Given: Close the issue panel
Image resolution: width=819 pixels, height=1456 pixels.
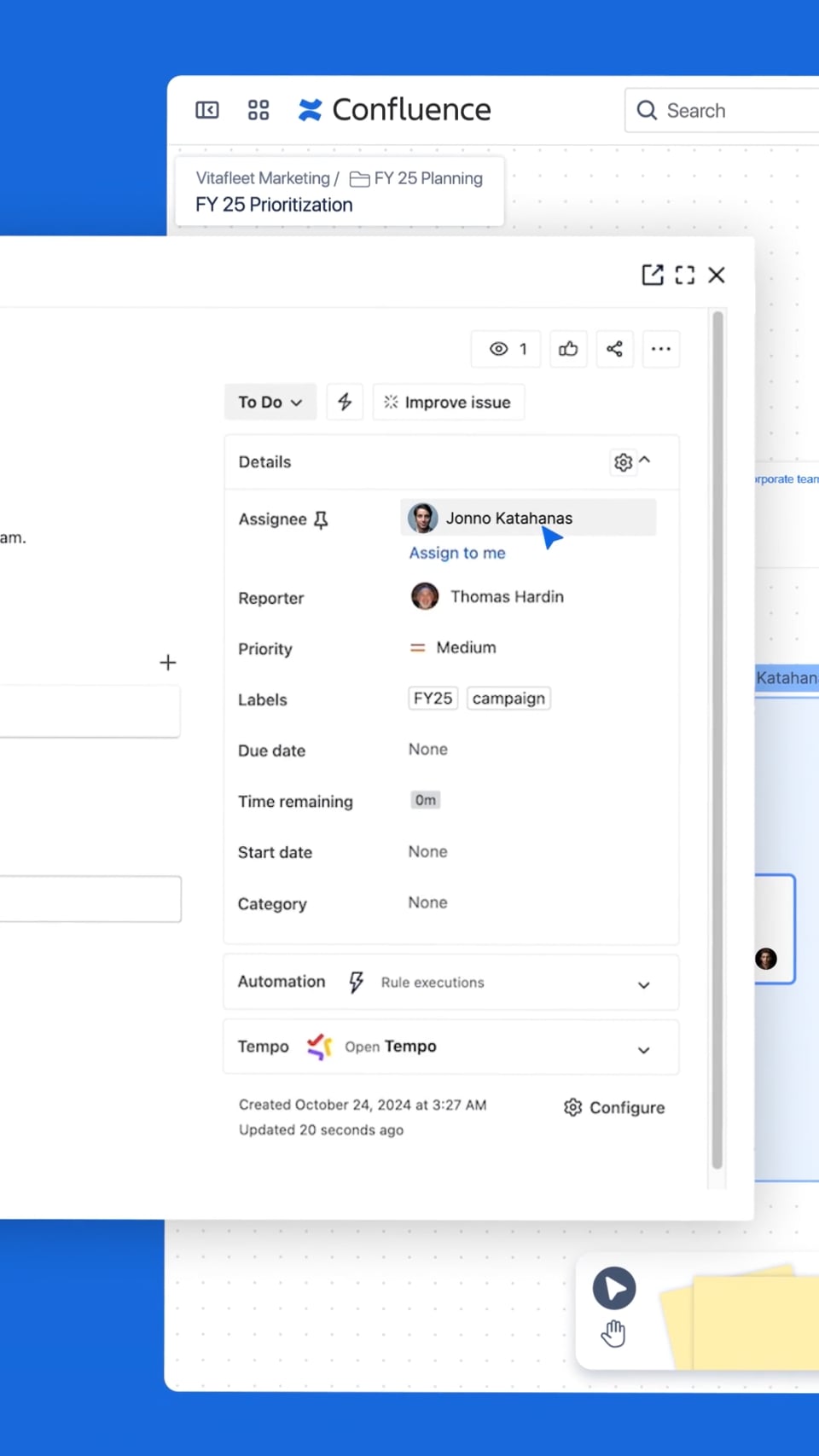Looking at the screenshot, I should 717,275.
